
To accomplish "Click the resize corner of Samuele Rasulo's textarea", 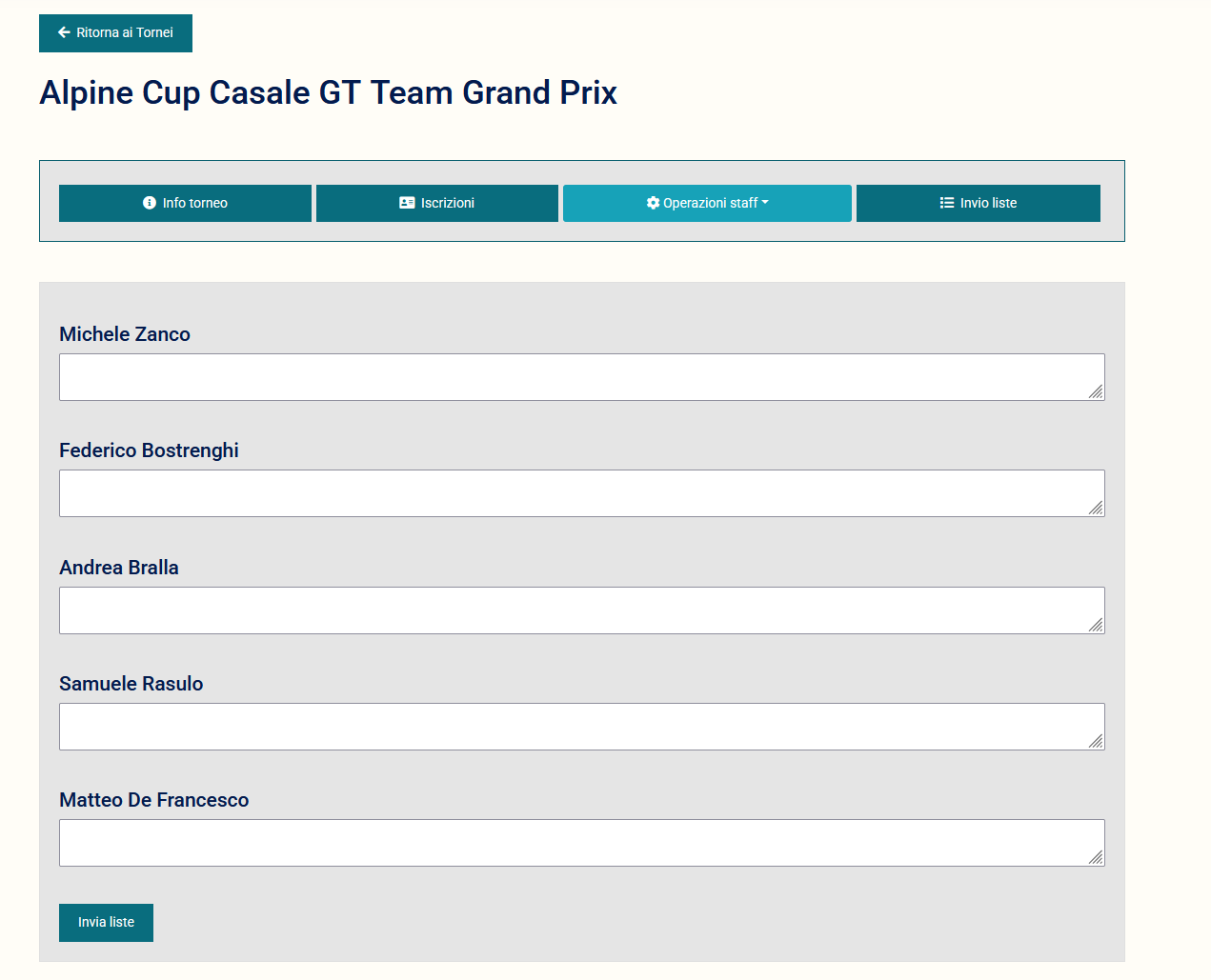I will 1097,742.
